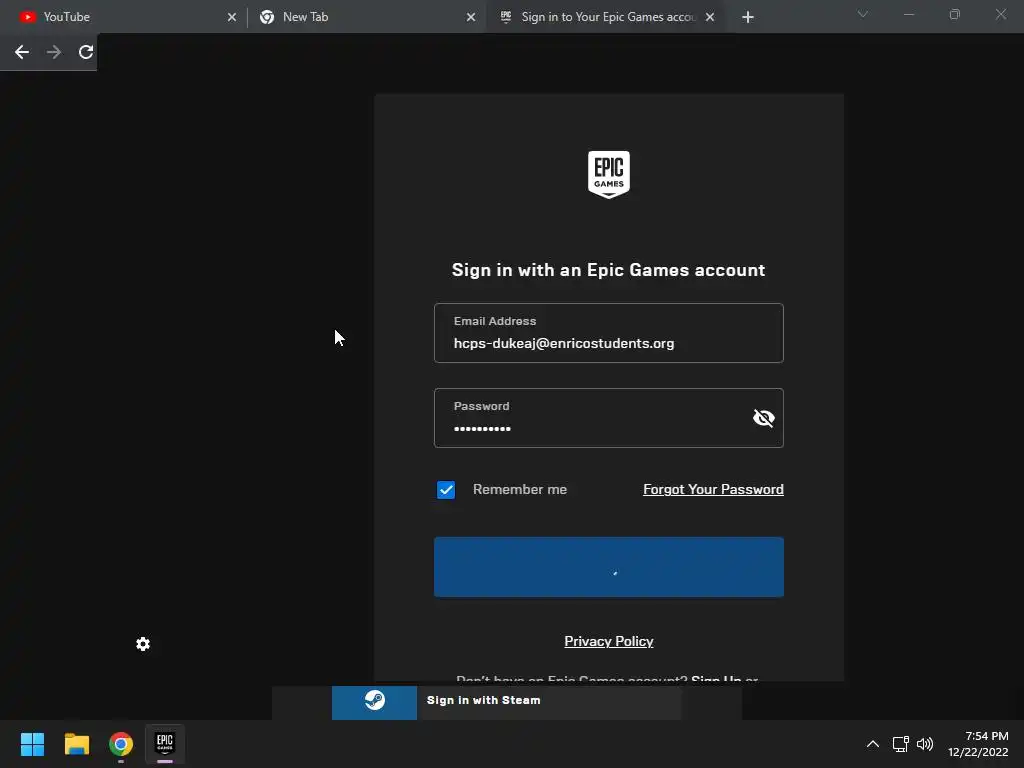Click the sign-in heading text
The height and width of the screenshot is (768, 1024).
click(609, 270)
